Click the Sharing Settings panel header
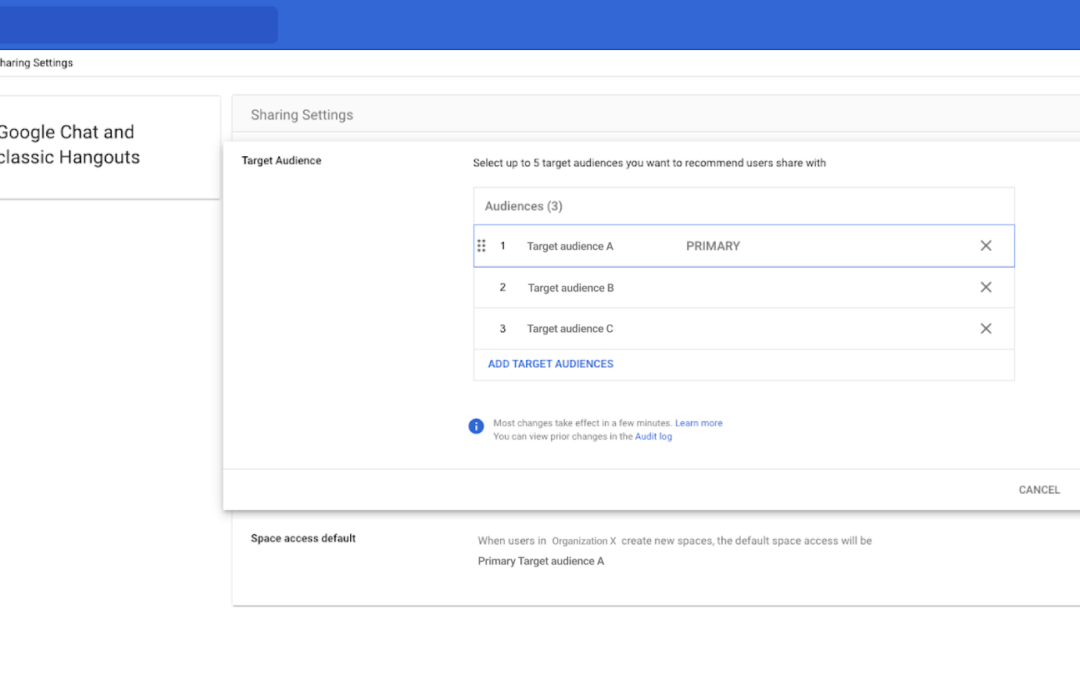 point(656,114)
